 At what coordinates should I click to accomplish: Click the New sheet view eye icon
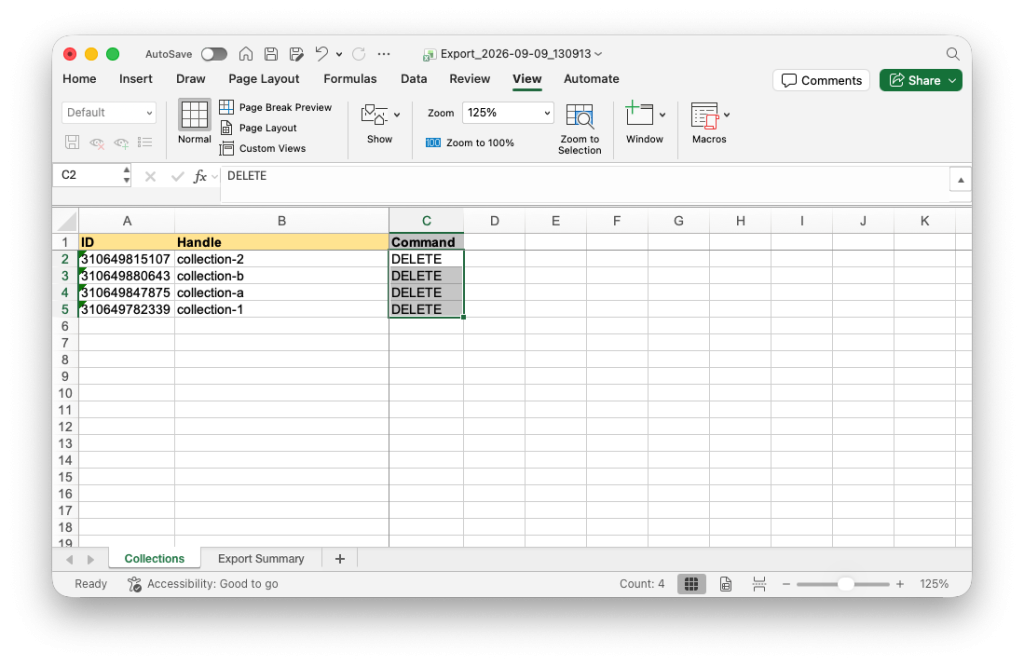(121, 142)
